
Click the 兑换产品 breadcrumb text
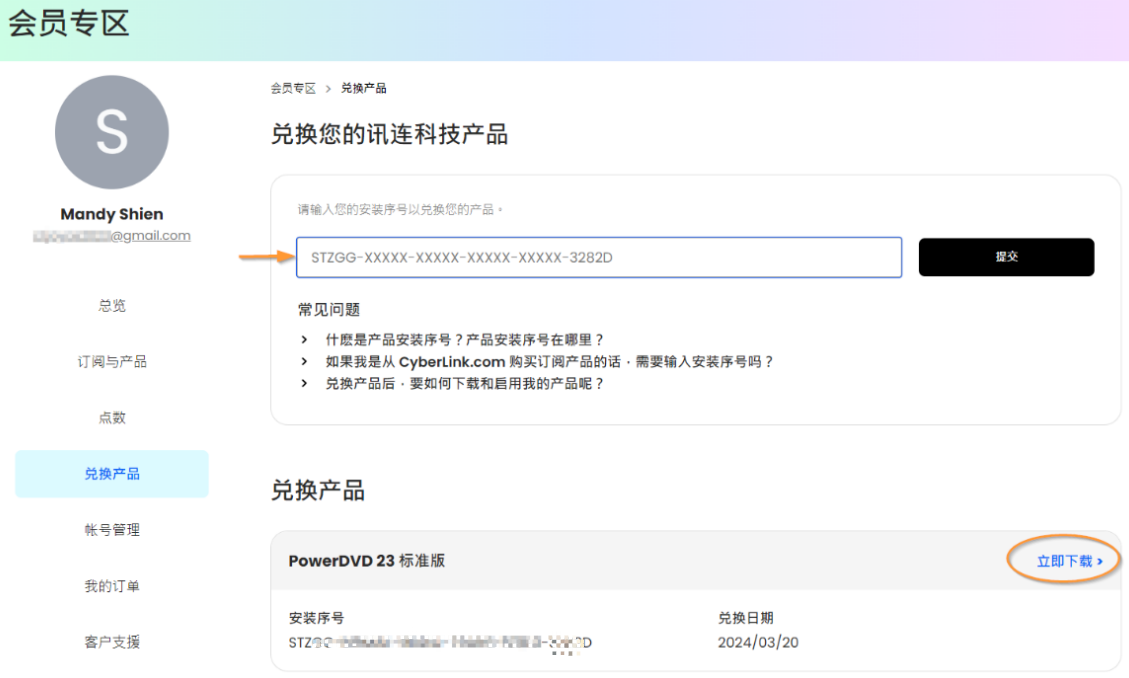pyautogui.click(x=364, y=89)
